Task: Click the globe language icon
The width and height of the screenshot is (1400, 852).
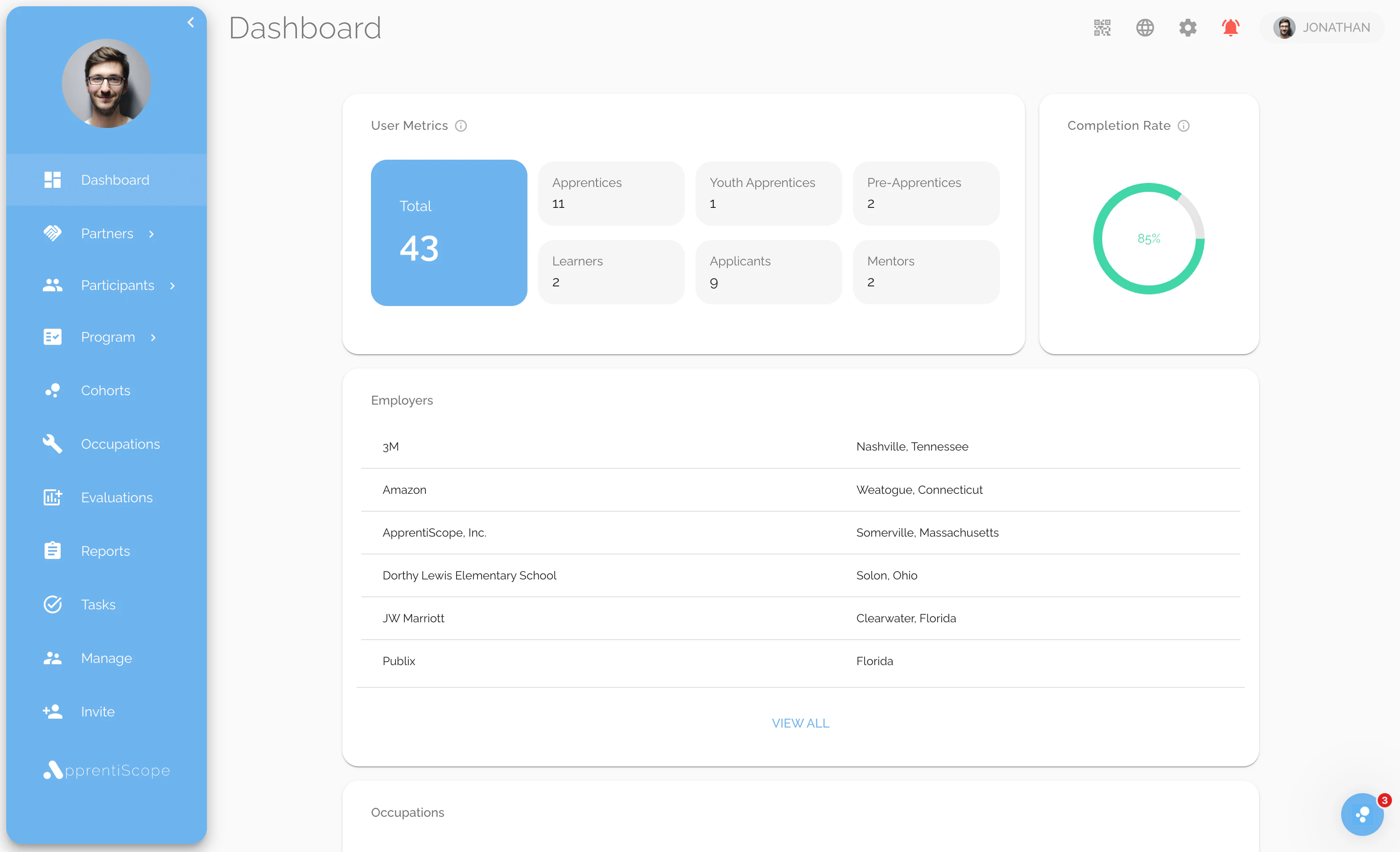Action: (1145, 27)
